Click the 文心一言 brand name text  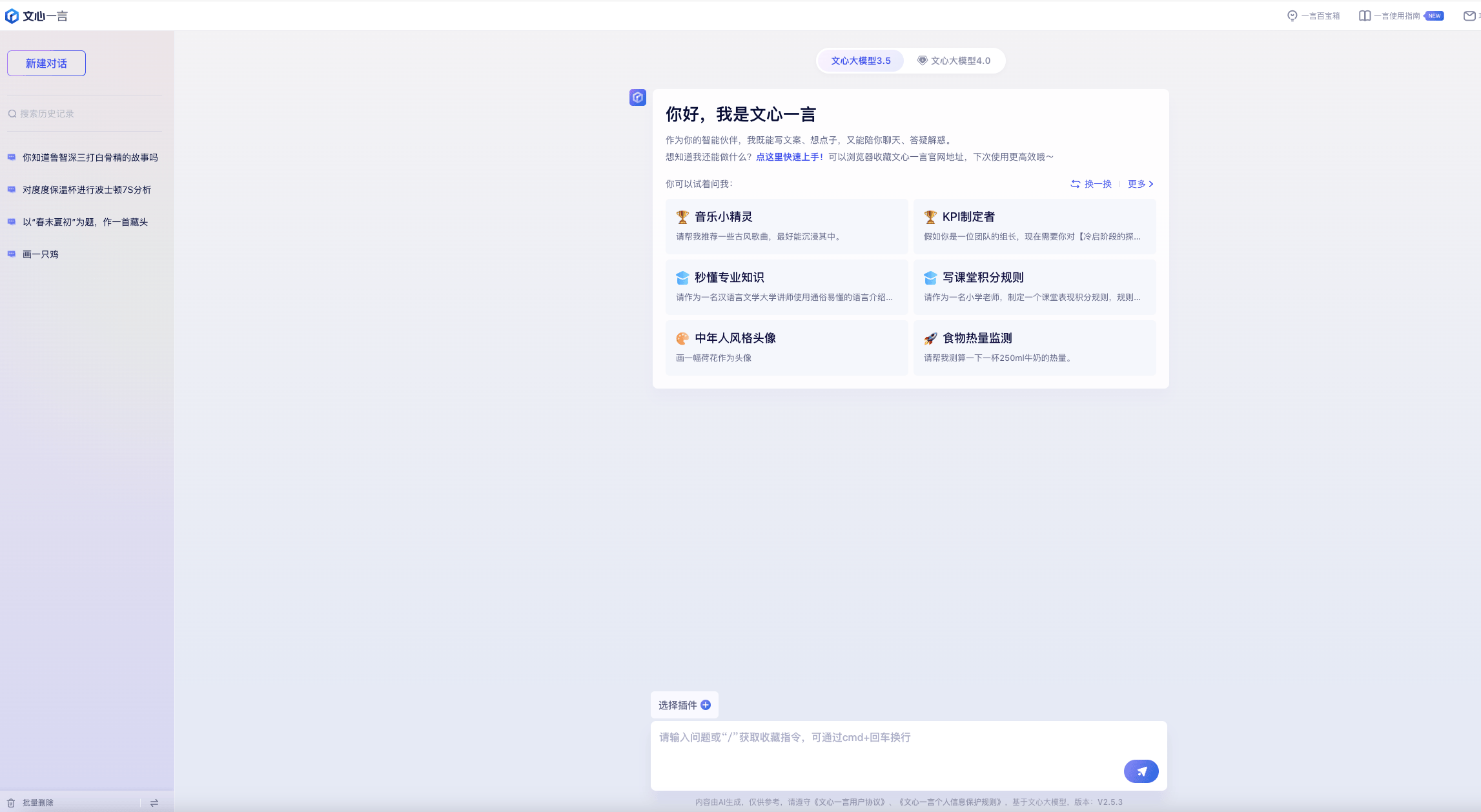click(x=45, y=16)
